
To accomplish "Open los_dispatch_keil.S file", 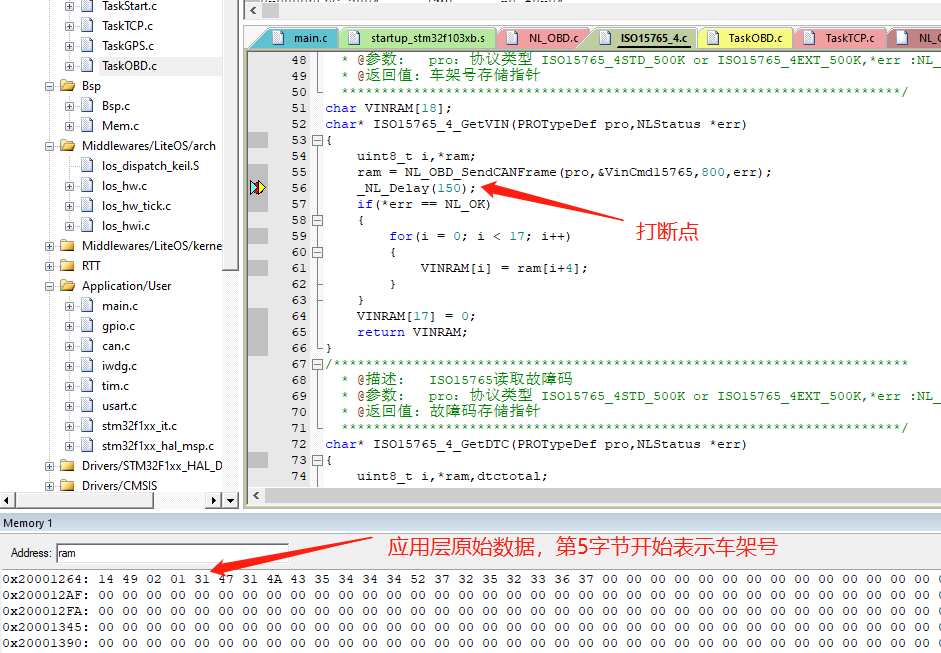I will [151, 166].
